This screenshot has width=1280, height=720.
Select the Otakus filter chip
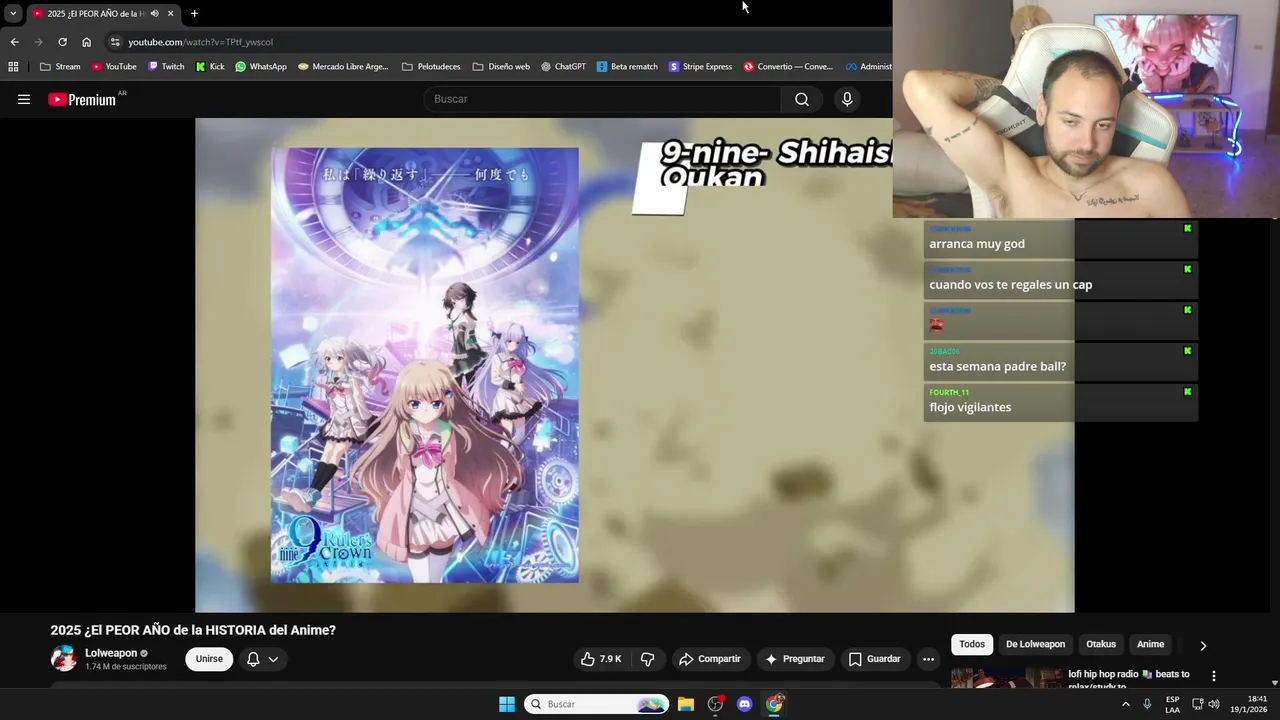tap(1101, 644)
